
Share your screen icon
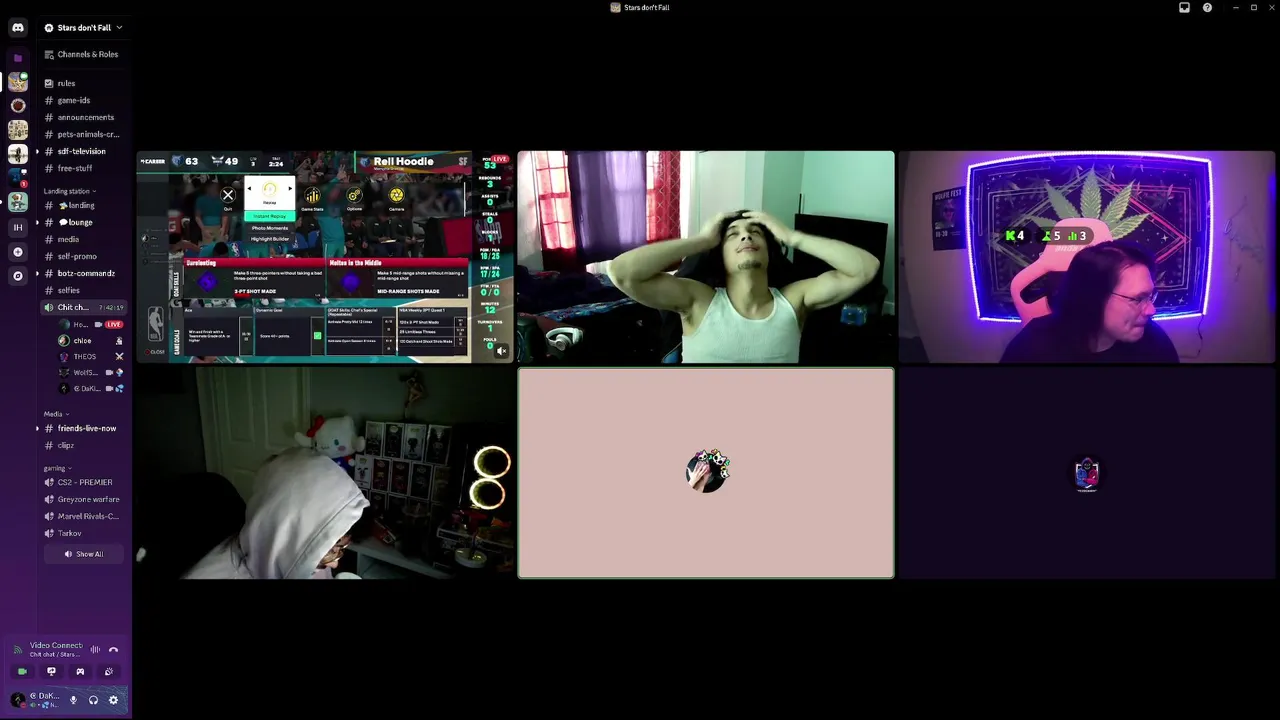tap(51, 672)
